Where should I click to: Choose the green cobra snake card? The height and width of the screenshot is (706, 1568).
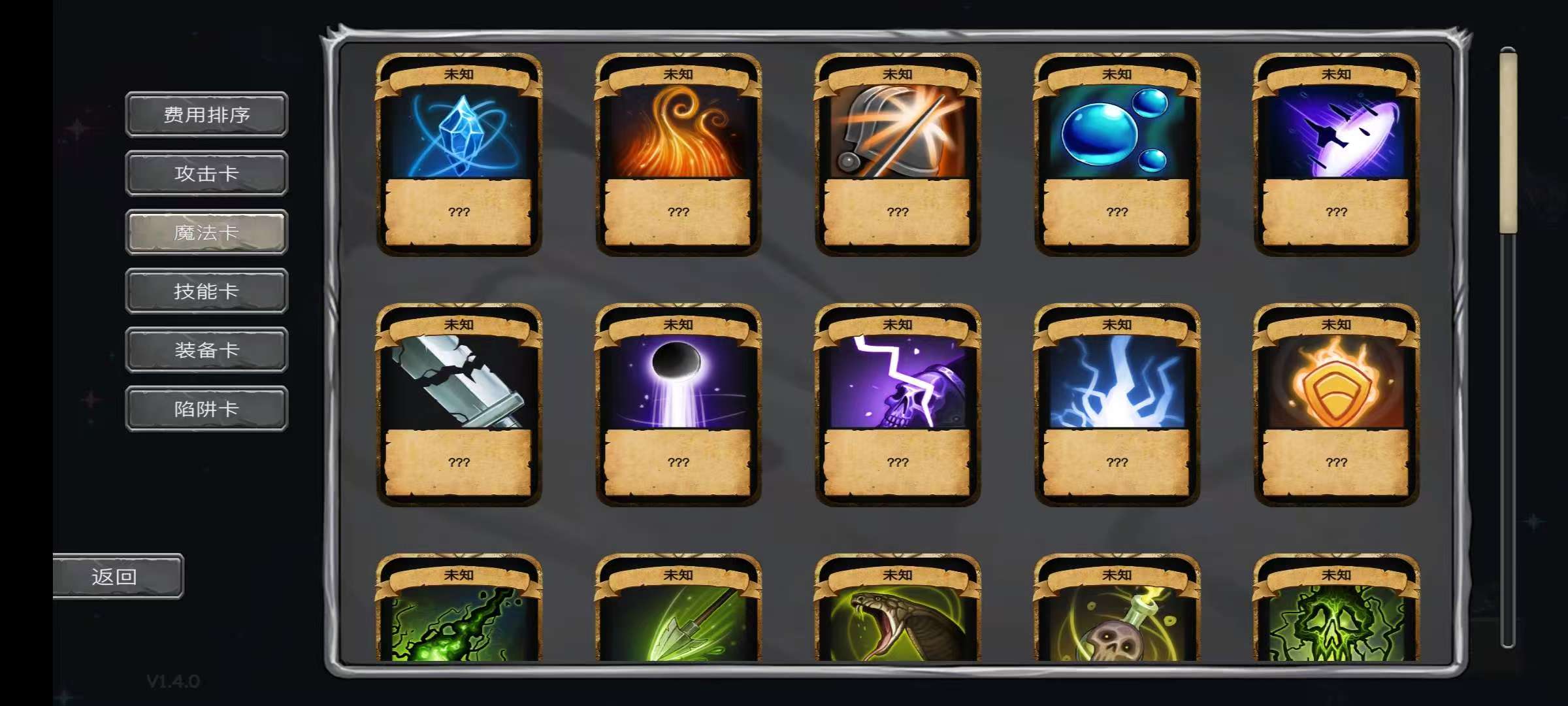tap(898, 608)
